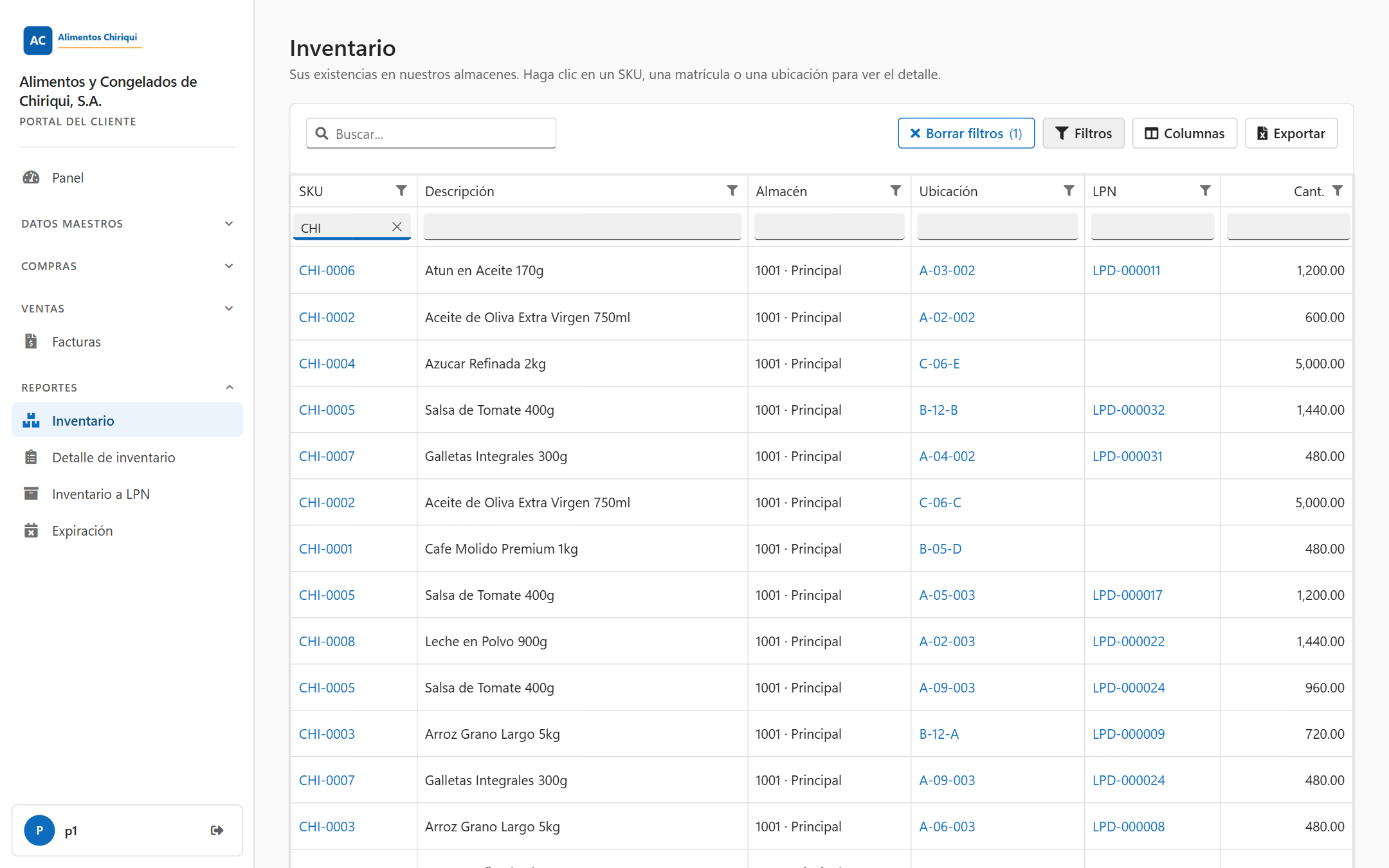Open the Columnas chooser
The width and height of the screenshot is (1389, 868).
pyautogui.click(x=1185, y=133)
